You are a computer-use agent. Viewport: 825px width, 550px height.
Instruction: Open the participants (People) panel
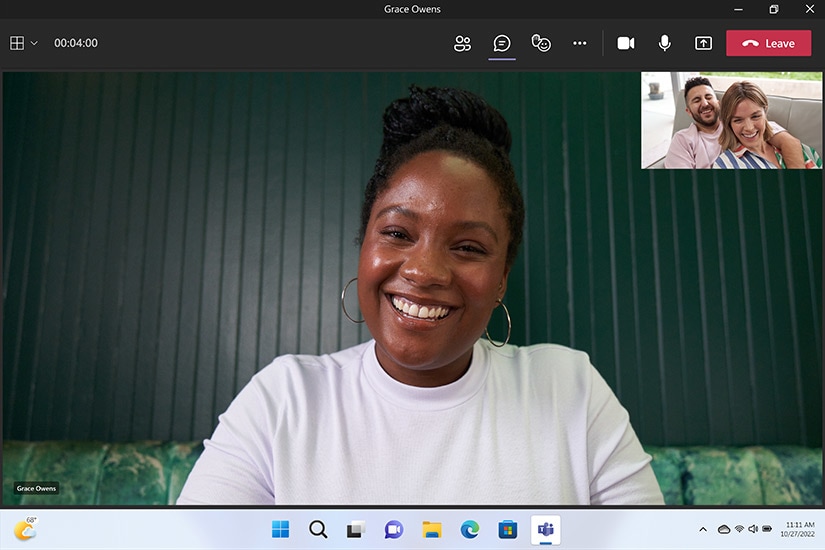[462, 43]
